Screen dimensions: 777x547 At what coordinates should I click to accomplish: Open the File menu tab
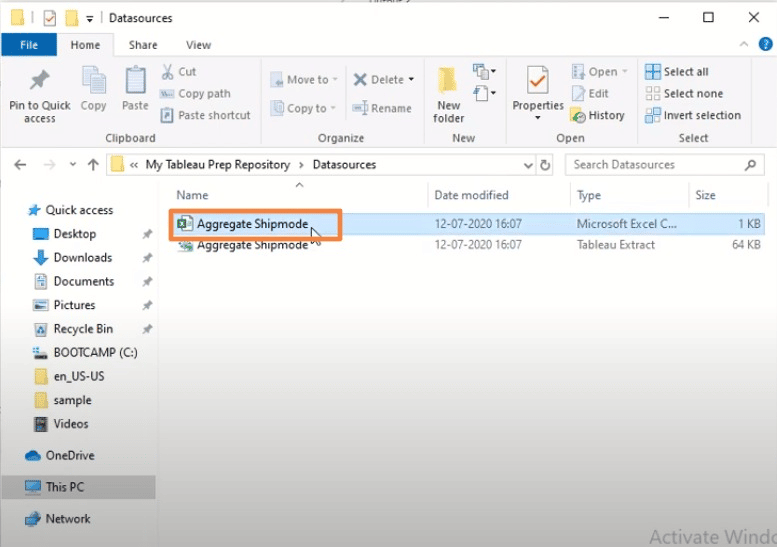[29, 45]
